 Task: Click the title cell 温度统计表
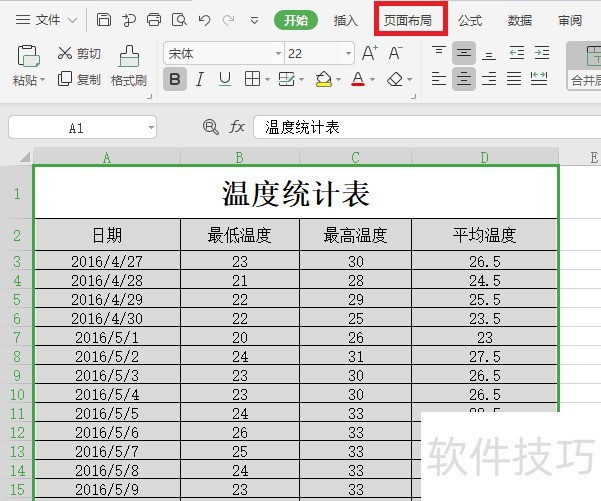296,193
